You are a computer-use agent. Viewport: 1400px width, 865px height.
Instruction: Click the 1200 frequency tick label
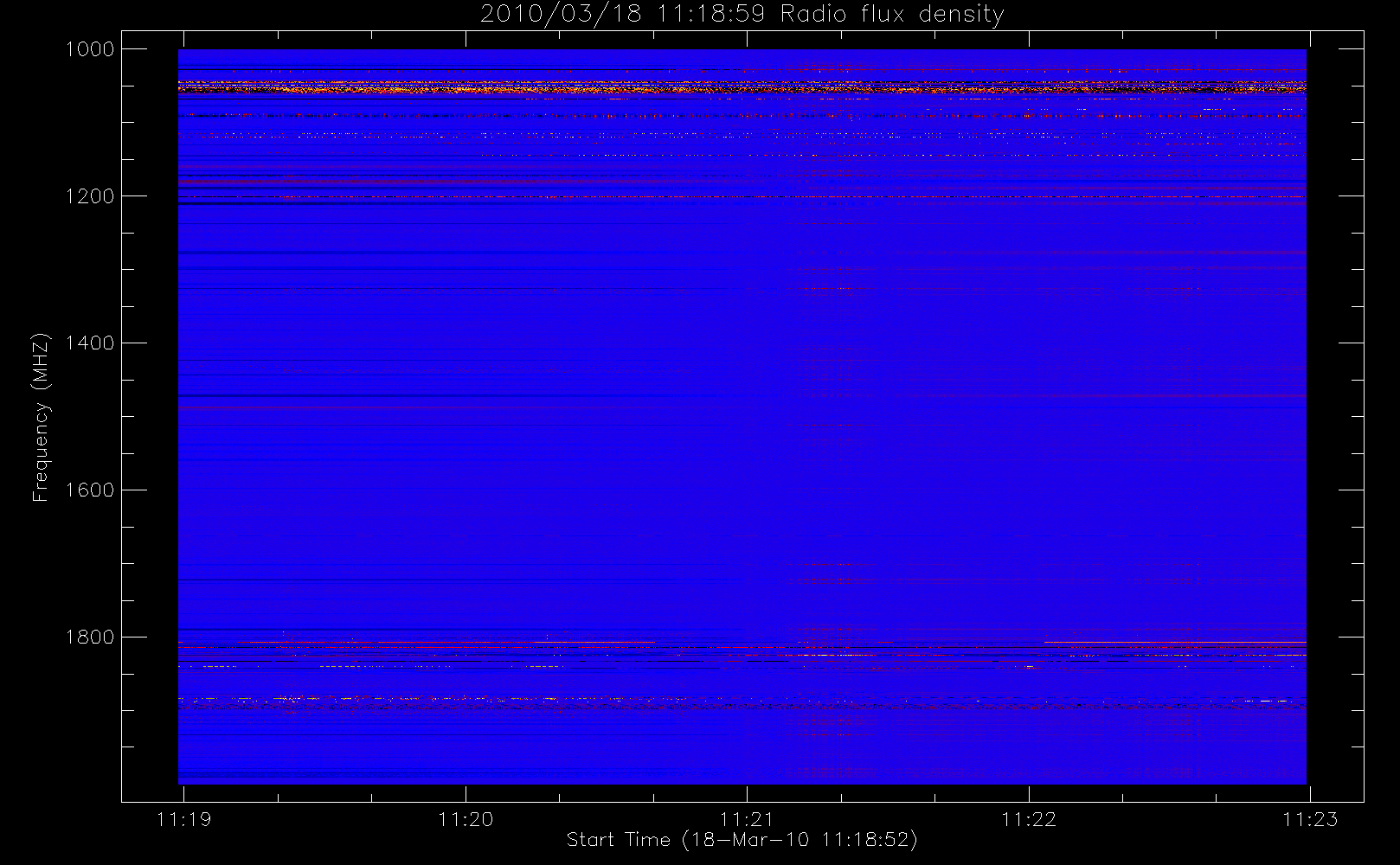tap(90, 196)
